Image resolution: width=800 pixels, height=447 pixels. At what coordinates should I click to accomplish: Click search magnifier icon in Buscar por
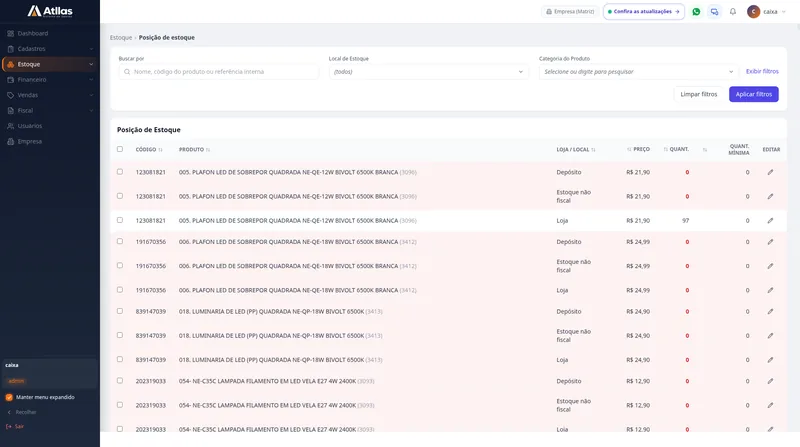[127, 72]
